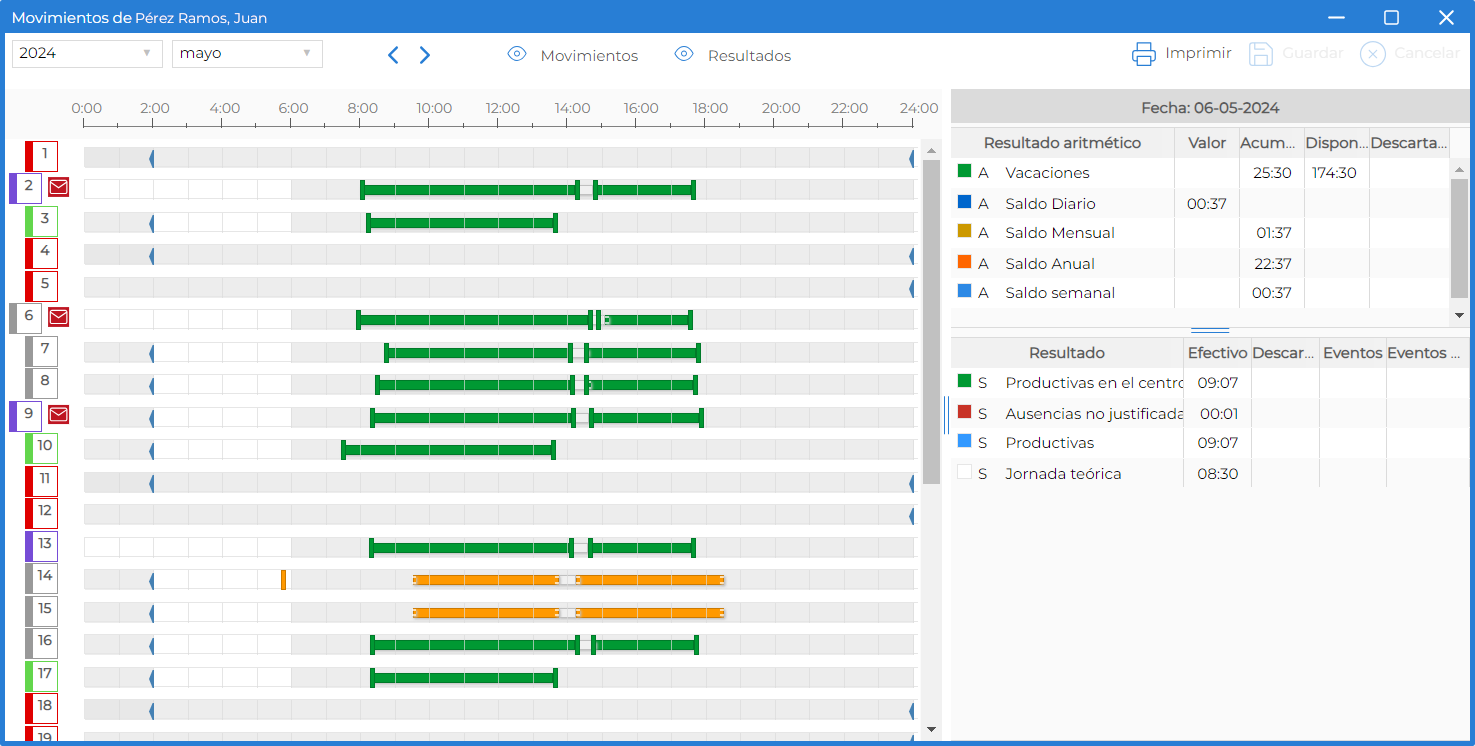This screenshot has height=746, width=1475.
Task: Select day 14 in calendar list
Action: click(x=42, y=577)
